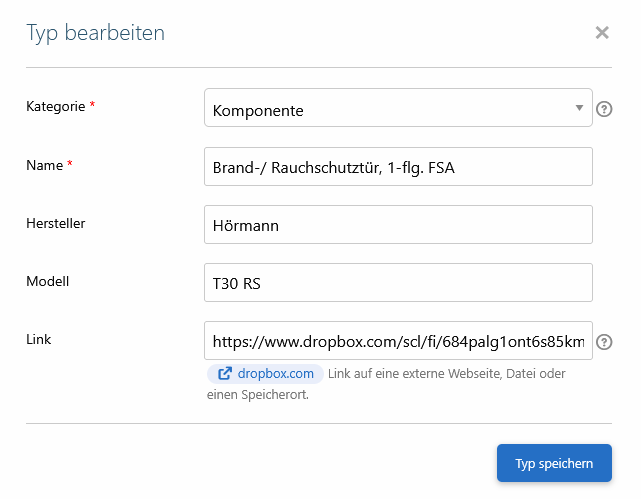The width and height of the screenshot is (641, 499).
Task: Click the hint text about externe Webseite
Action: pyautogui.click(x=445, y=374)
